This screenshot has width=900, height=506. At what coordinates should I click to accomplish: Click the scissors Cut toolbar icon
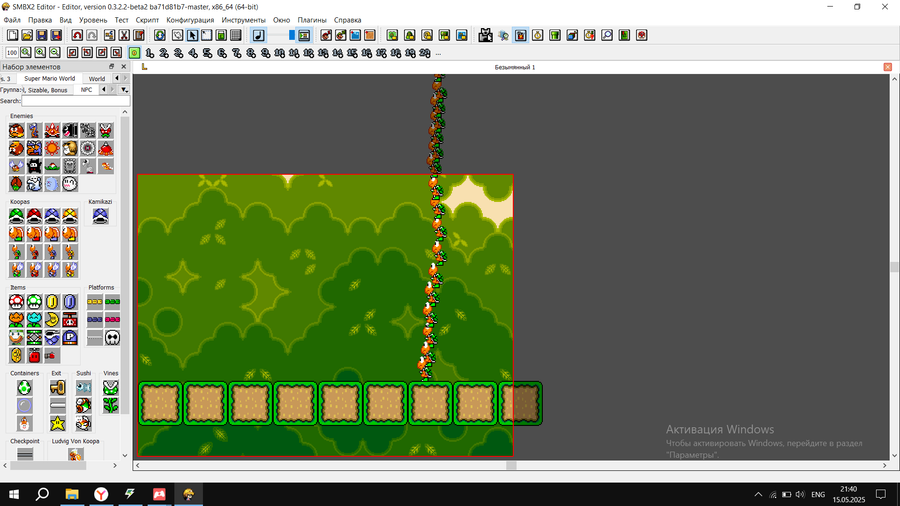(124, 36)
